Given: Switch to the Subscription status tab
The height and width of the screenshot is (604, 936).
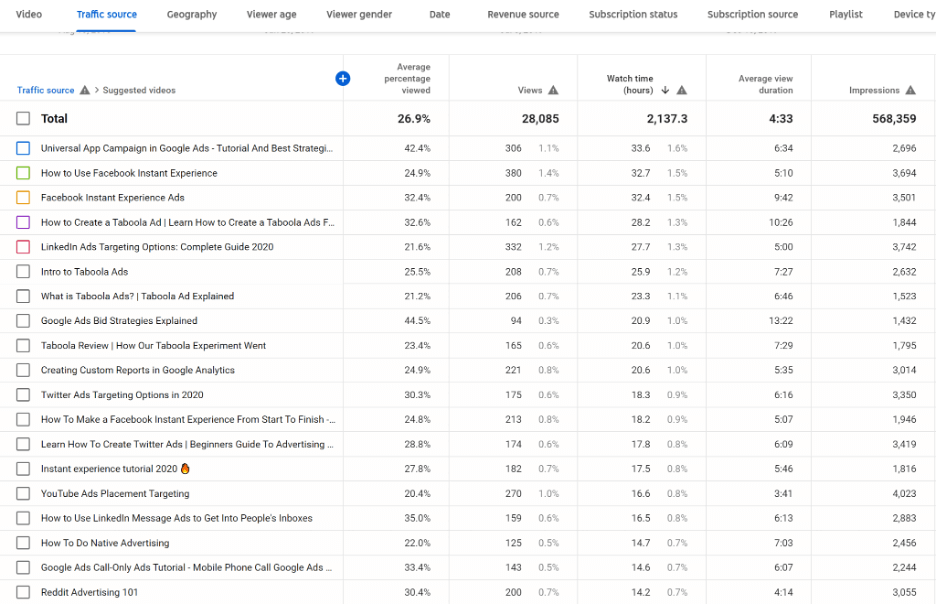Looking at the screenshot, I should tap(633, 14).
